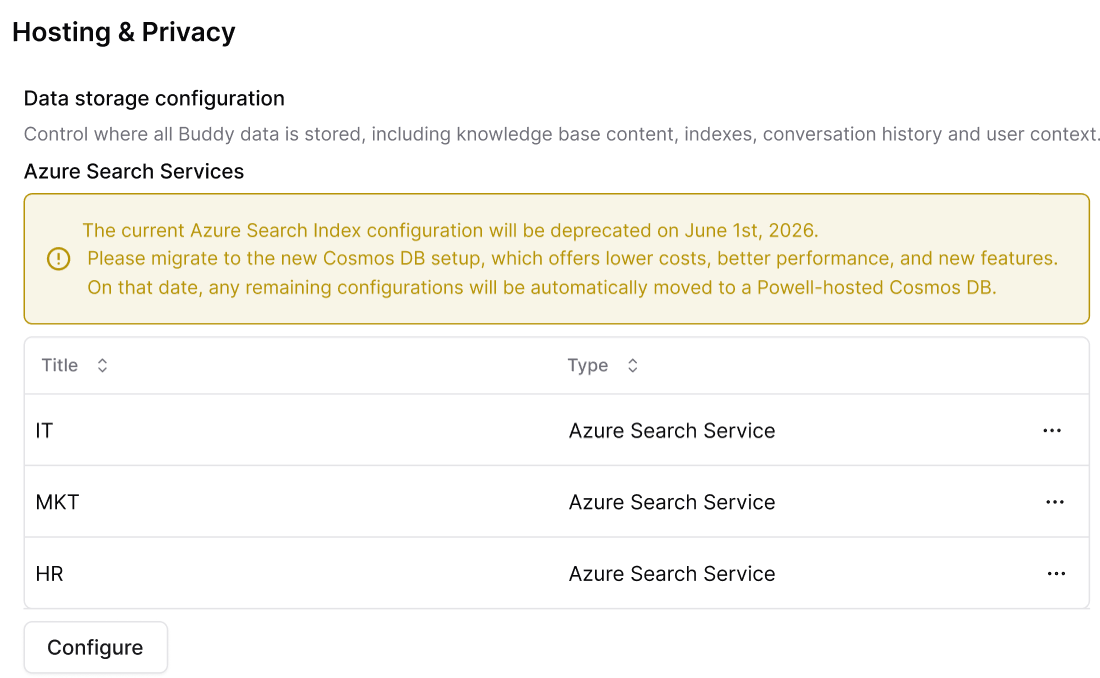The width and height of the screenshot is (1100, 678).
Task: Select the MKT title cell
Action: [x=58, y=502]
